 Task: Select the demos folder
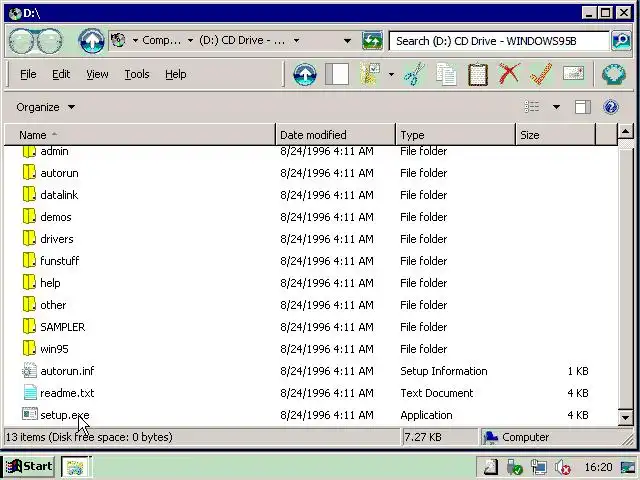point(47,217)
